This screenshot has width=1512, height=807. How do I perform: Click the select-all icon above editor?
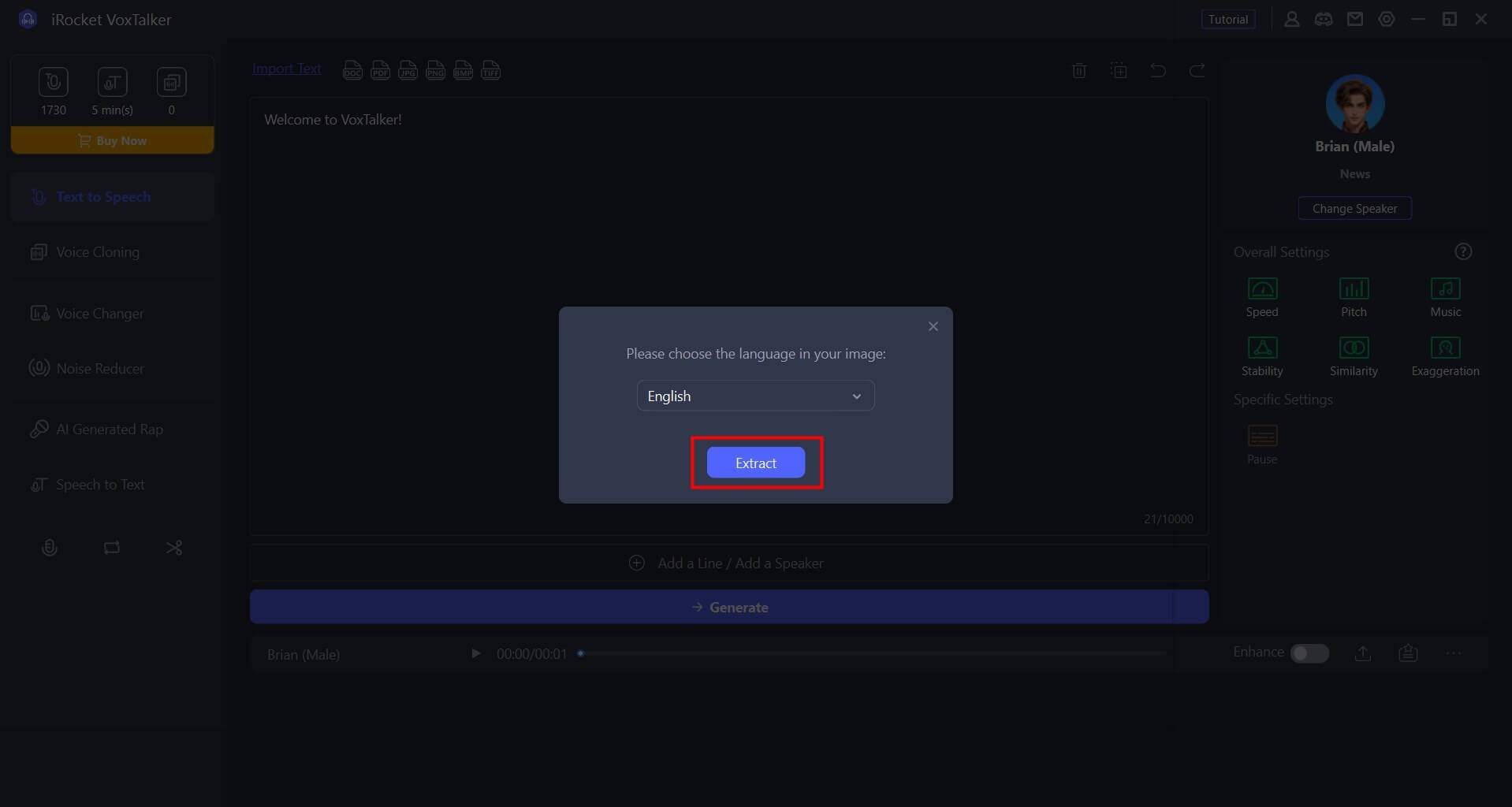click(x=1119, y=71)
